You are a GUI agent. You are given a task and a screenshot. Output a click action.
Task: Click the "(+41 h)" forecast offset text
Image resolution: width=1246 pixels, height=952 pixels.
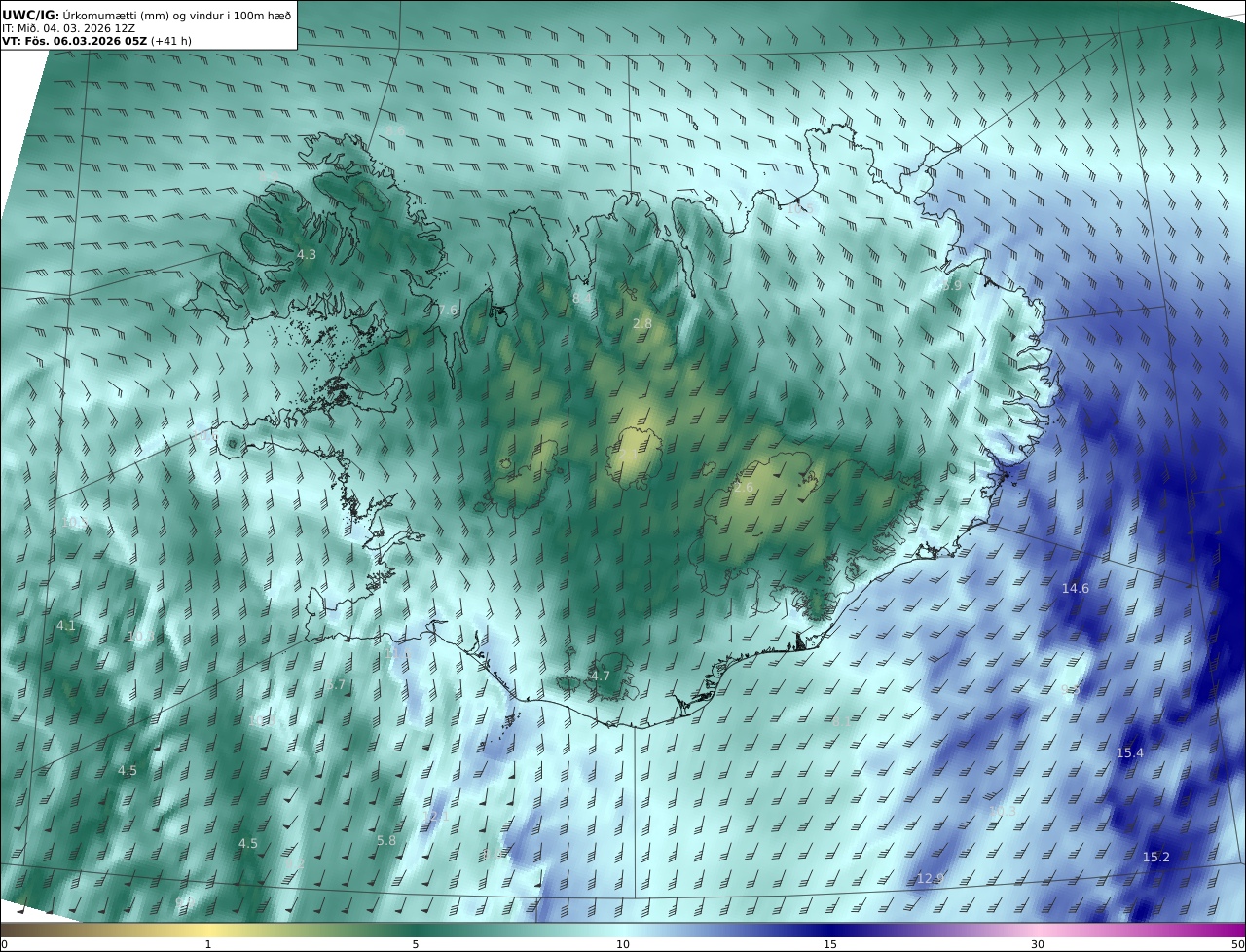point(171,41)
